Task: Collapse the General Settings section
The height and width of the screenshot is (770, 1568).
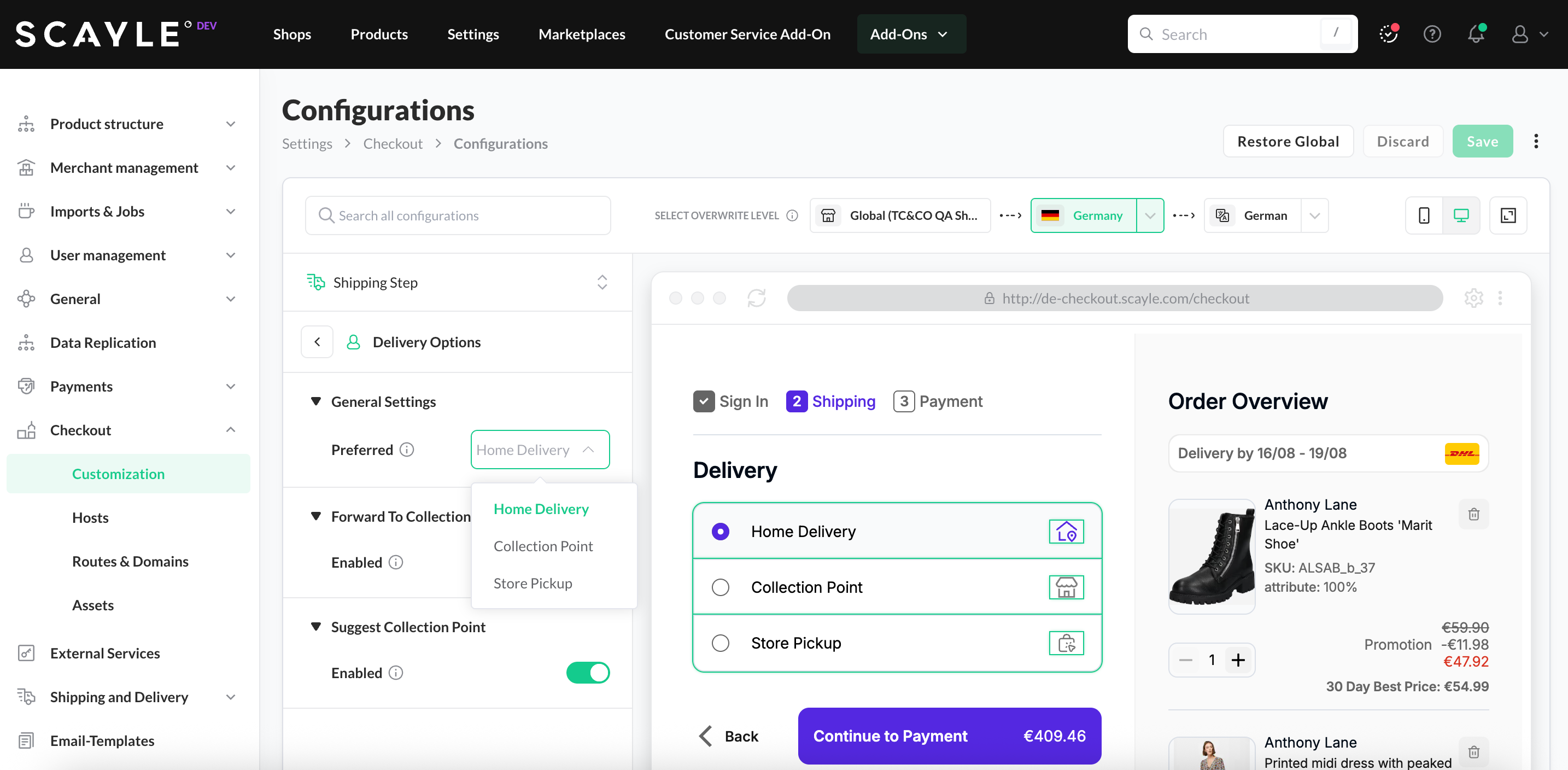Action: pyautogui.click(x=316, y=402)
